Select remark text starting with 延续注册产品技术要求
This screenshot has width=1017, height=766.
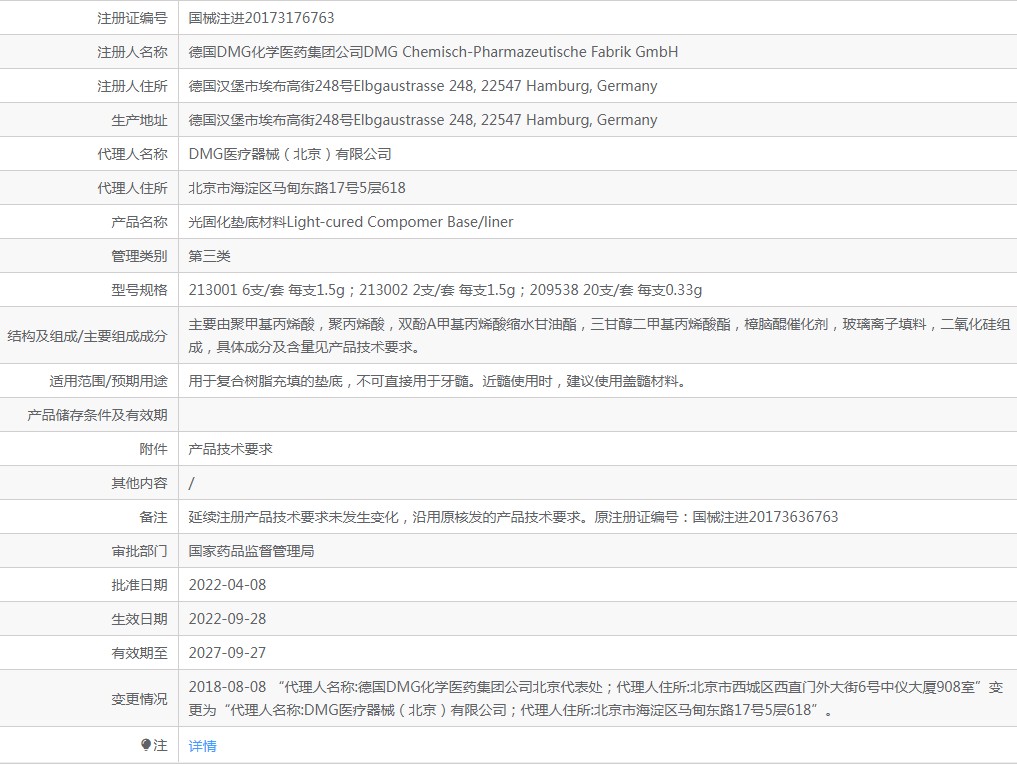(513, 517)
